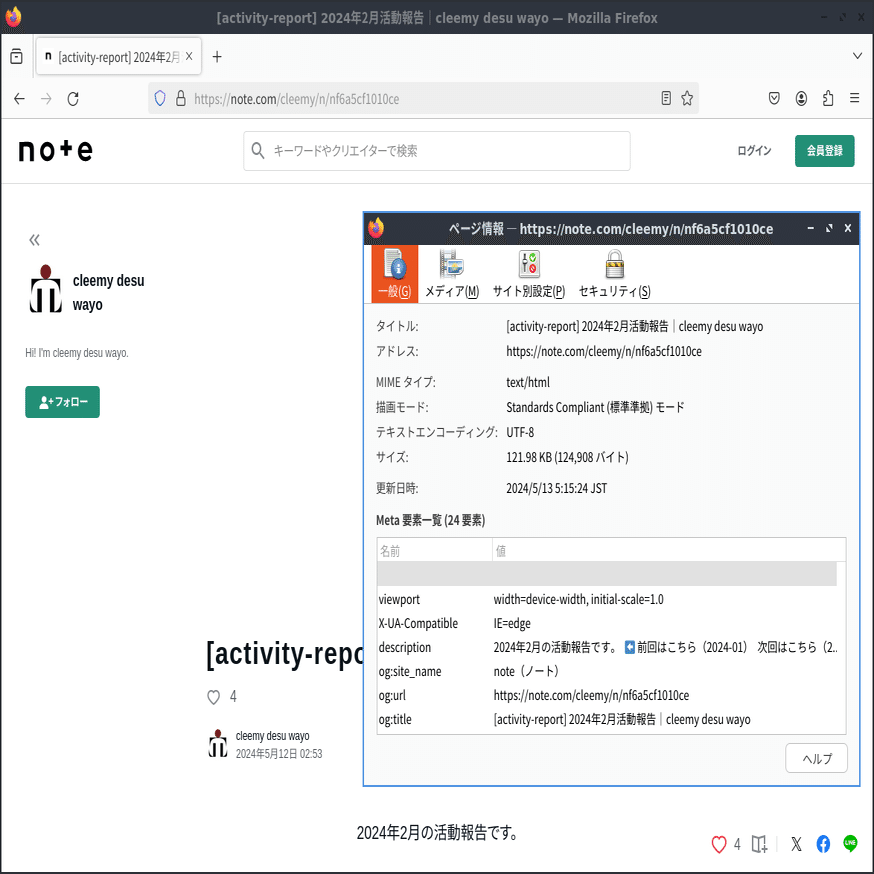The height and width of the screenshot is (874, 874).
Task: Click the ヘルプ button in page info
Action: [x=816, y=758]
